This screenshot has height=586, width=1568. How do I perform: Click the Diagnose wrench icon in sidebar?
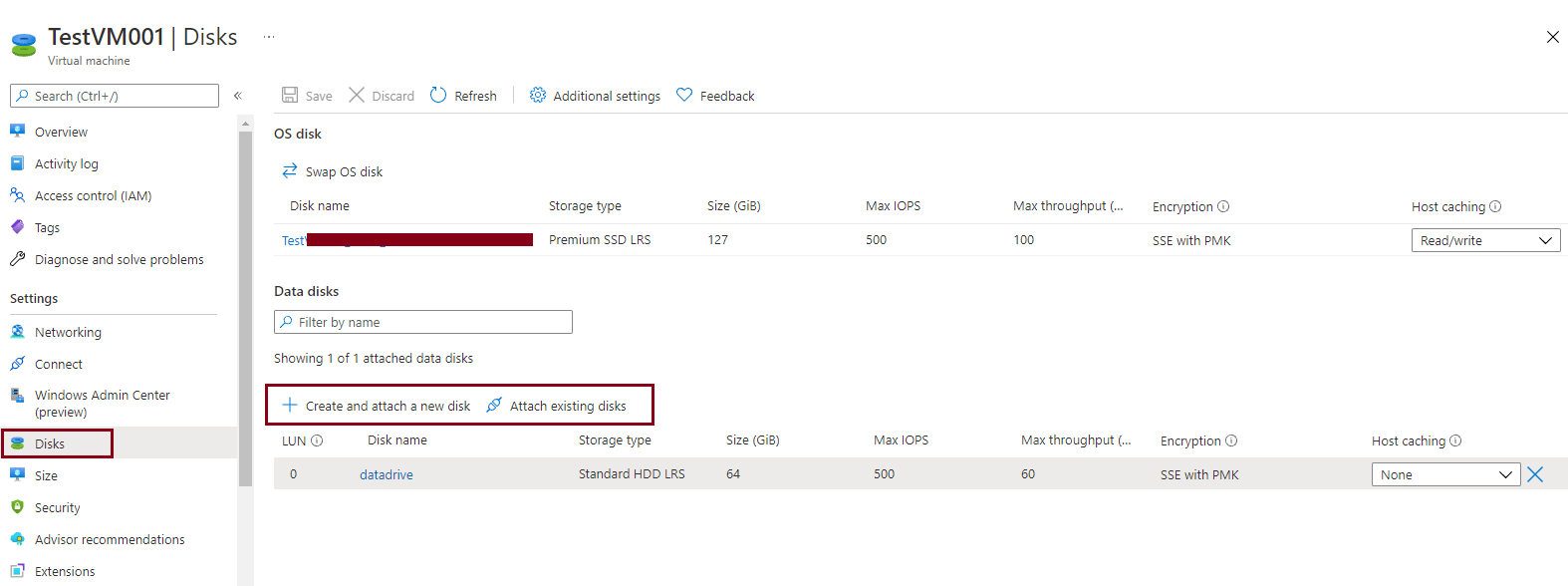coord(17,258)
